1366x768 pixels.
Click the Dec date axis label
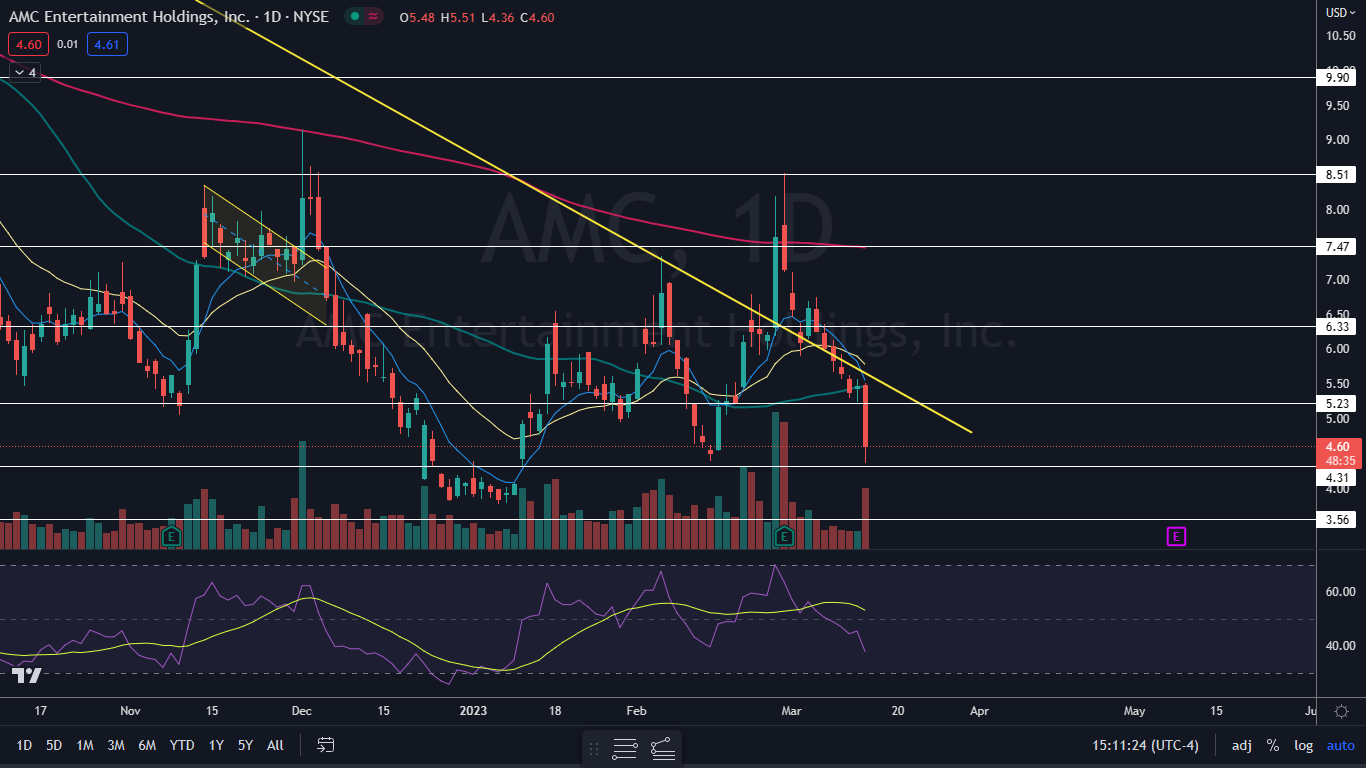pyautogui.click(x=302, y=711)
